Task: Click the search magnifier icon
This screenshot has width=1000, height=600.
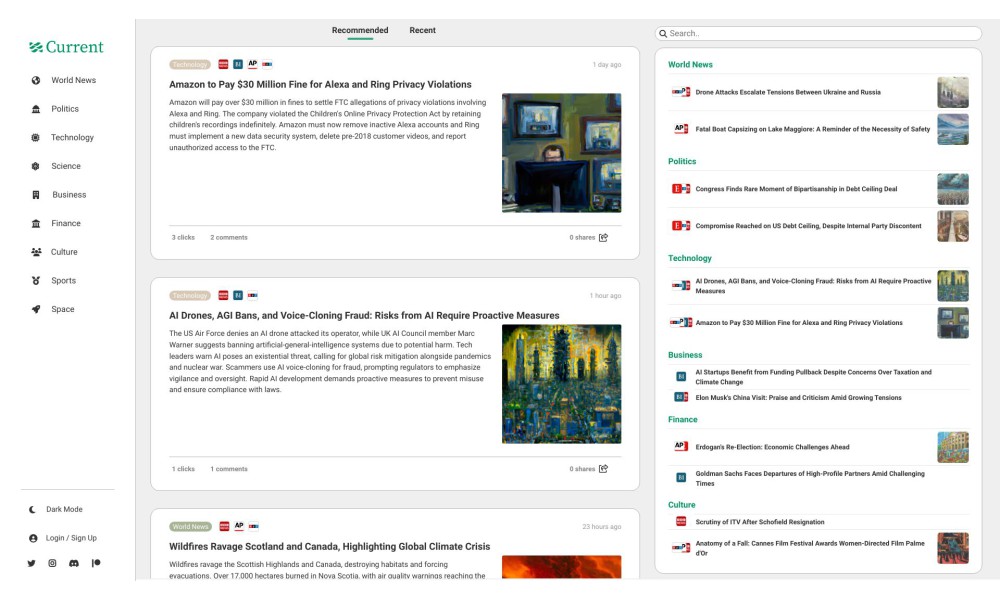Action: tap(663, 34)
